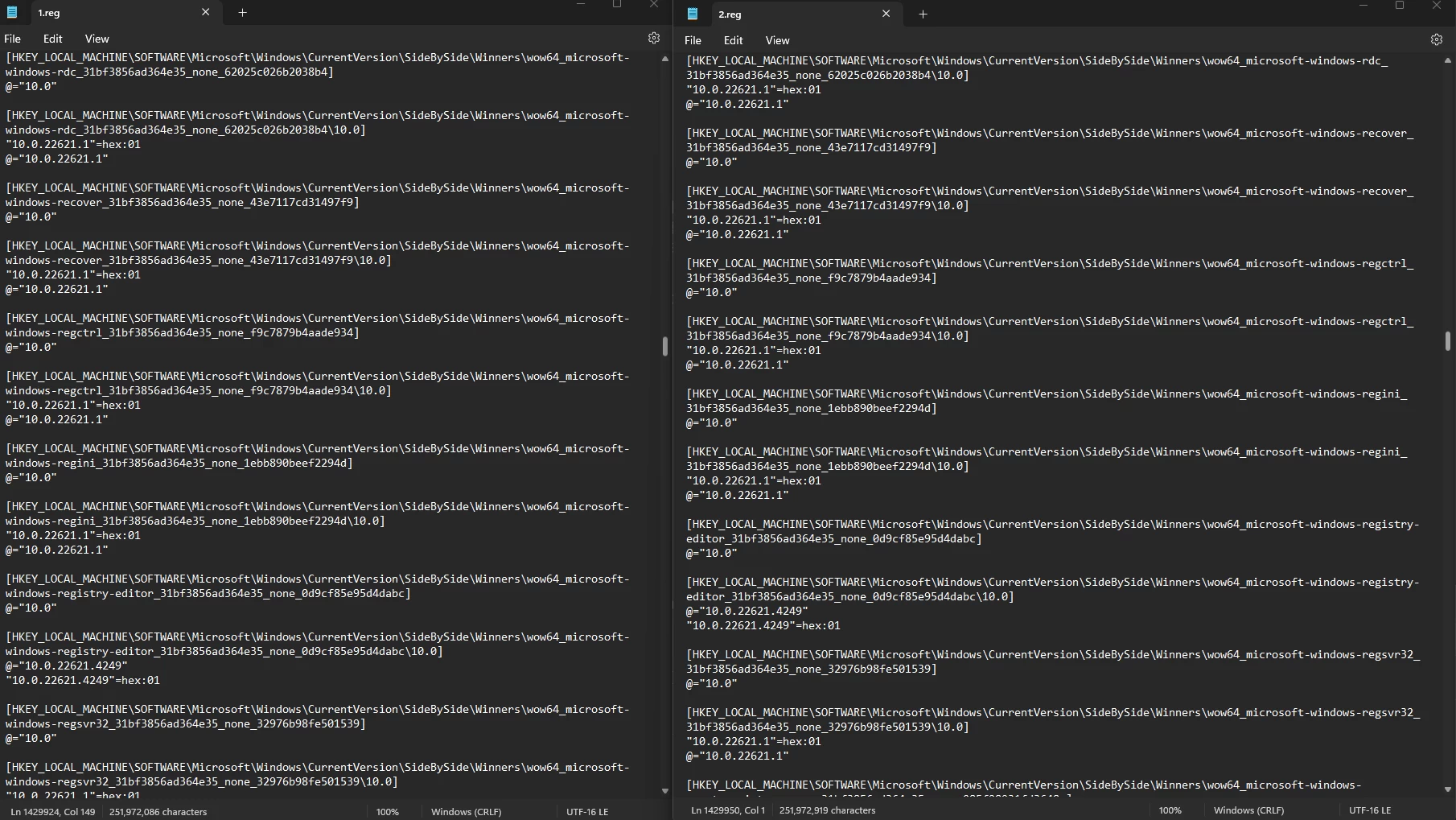Add a new tab next to 1.reg
The width and height of the screenshot is (1456, 820).
tap(242, 12)
